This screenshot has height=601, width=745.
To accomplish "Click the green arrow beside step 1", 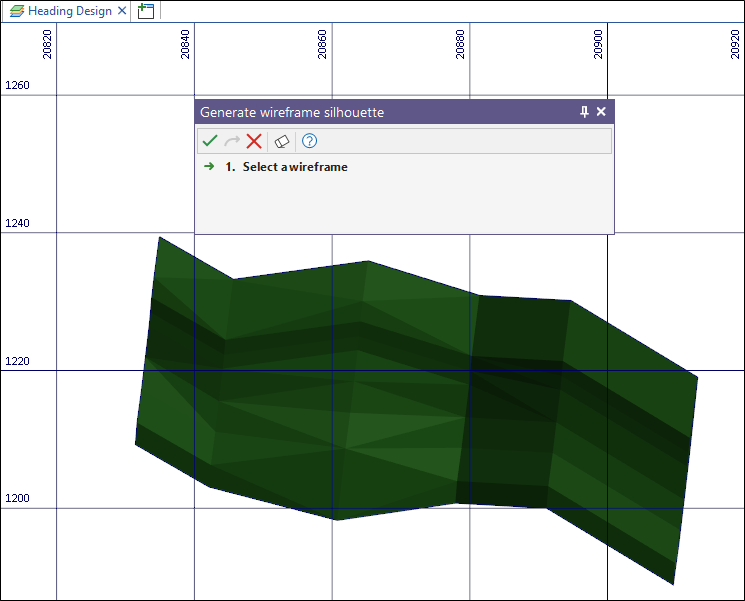I will coord(209,167).
